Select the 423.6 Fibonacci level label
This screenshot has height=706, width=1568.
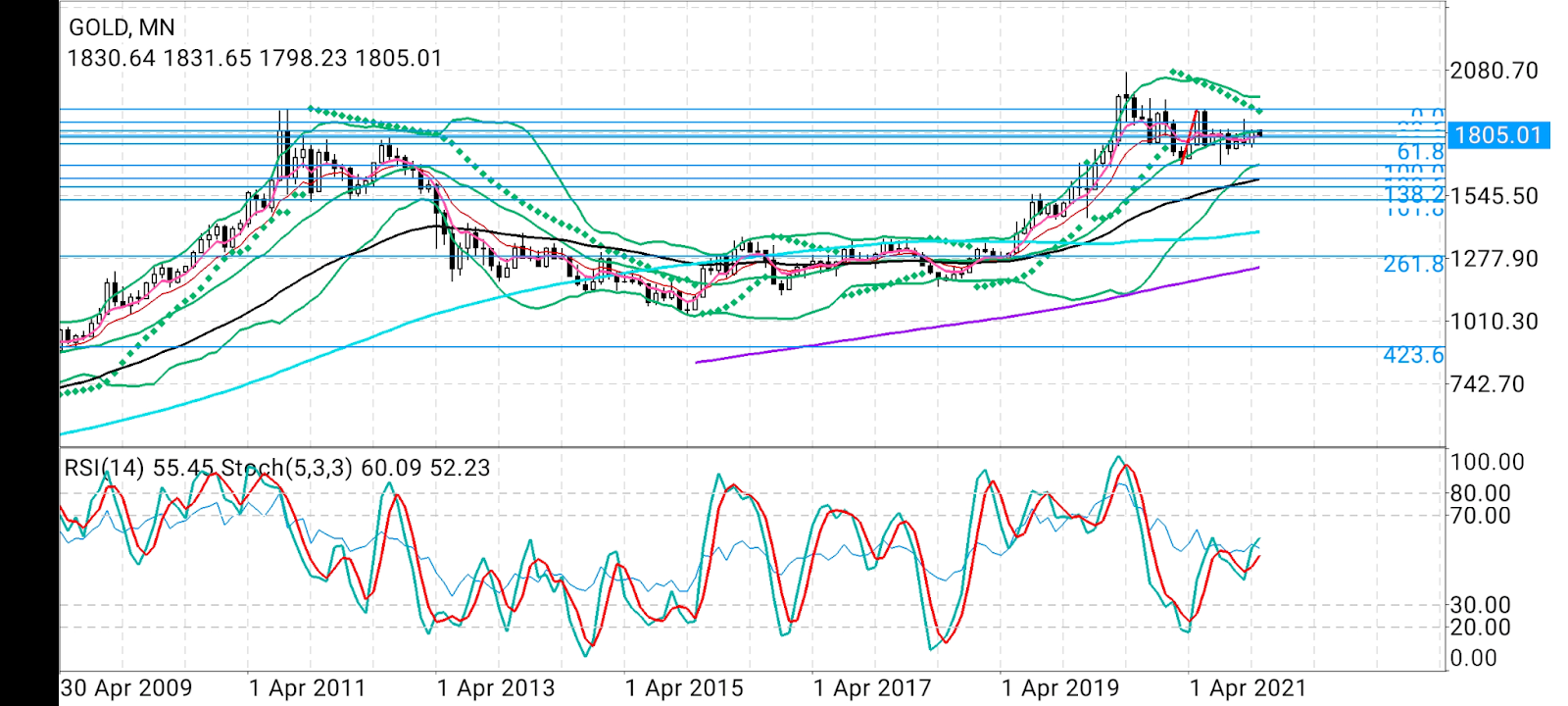tap(1413, 355)
